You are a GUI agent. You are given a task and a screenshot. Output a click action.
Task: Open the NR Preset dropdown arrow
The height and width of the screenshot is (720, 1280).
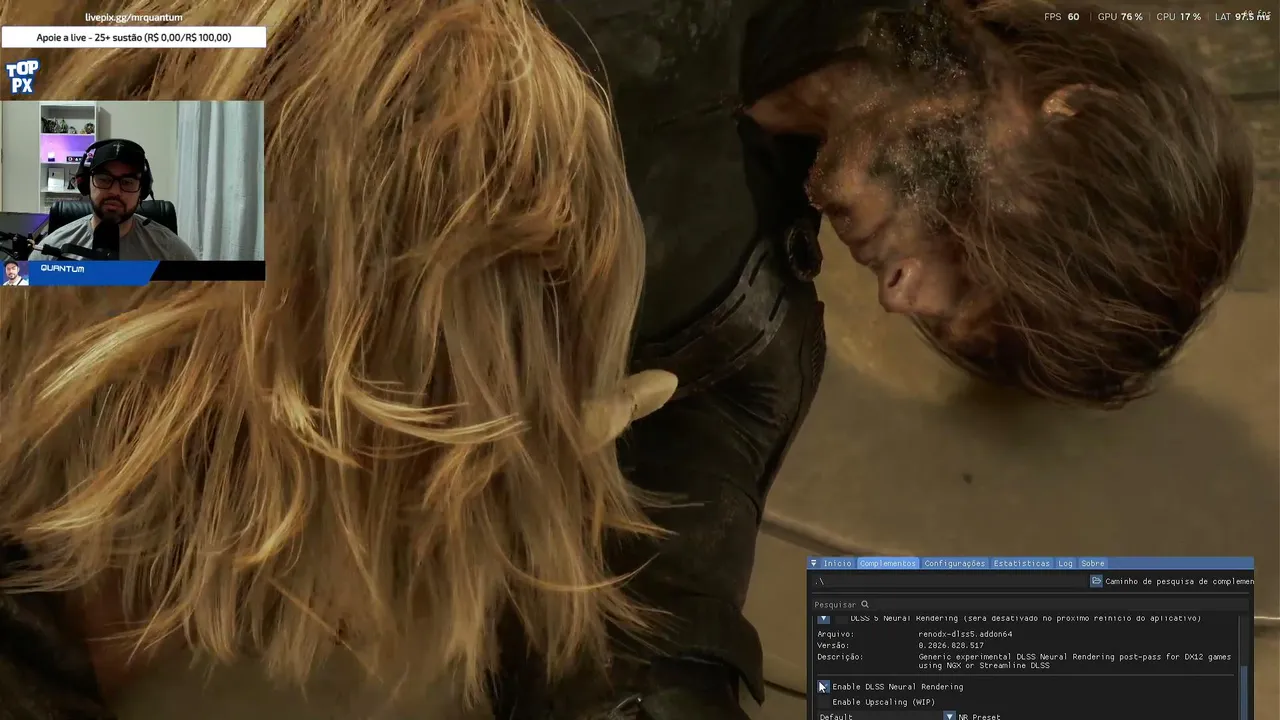coord(949,716)
